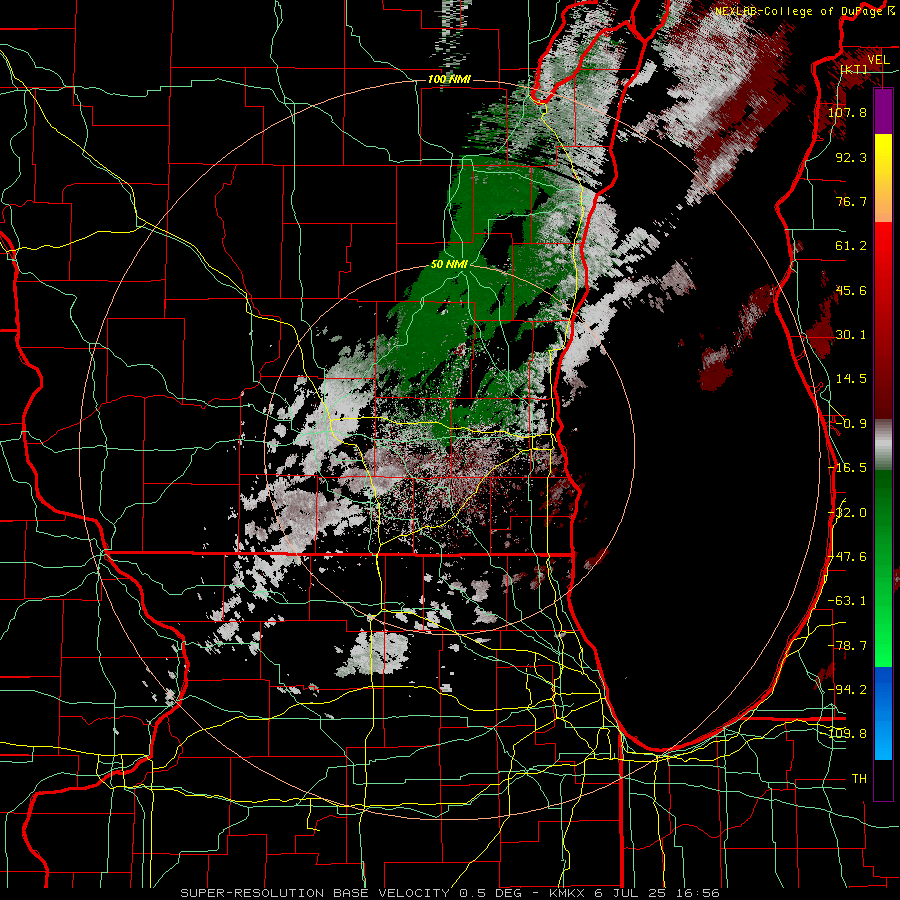The image size is (900, 900).
Task: Click the "-0.9" value on the velocity scale
Action: point(851,424)
